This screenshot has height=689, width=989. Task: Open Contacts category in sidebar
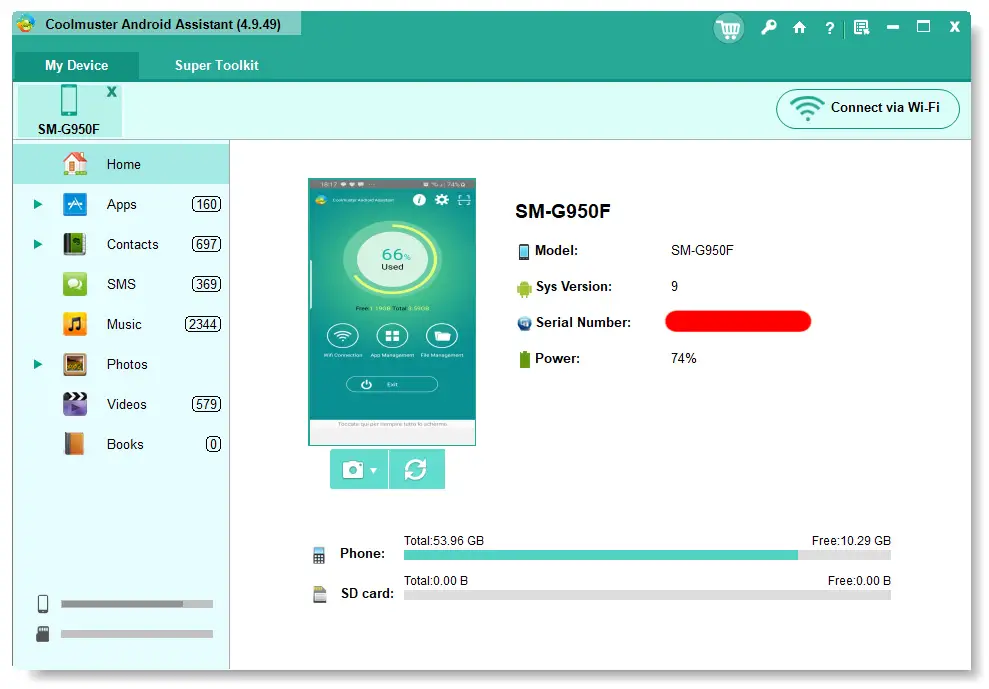(121, 244)
